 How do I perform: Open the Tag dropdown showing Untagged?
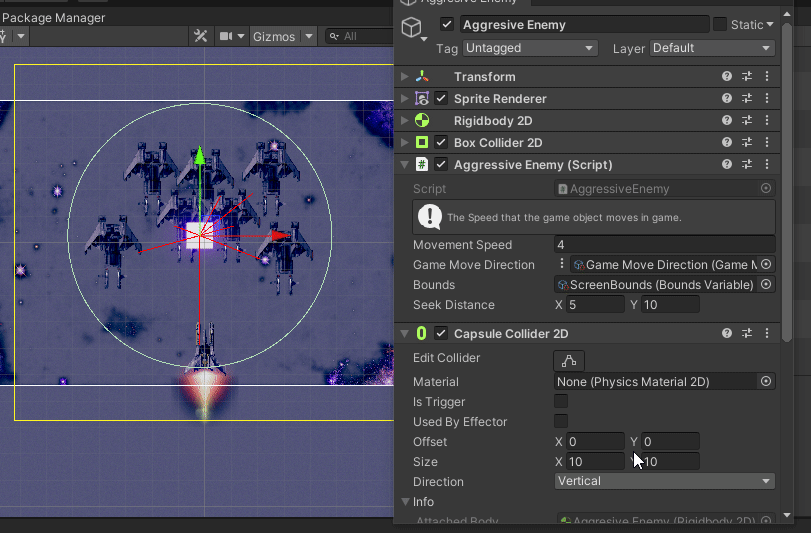530,48
